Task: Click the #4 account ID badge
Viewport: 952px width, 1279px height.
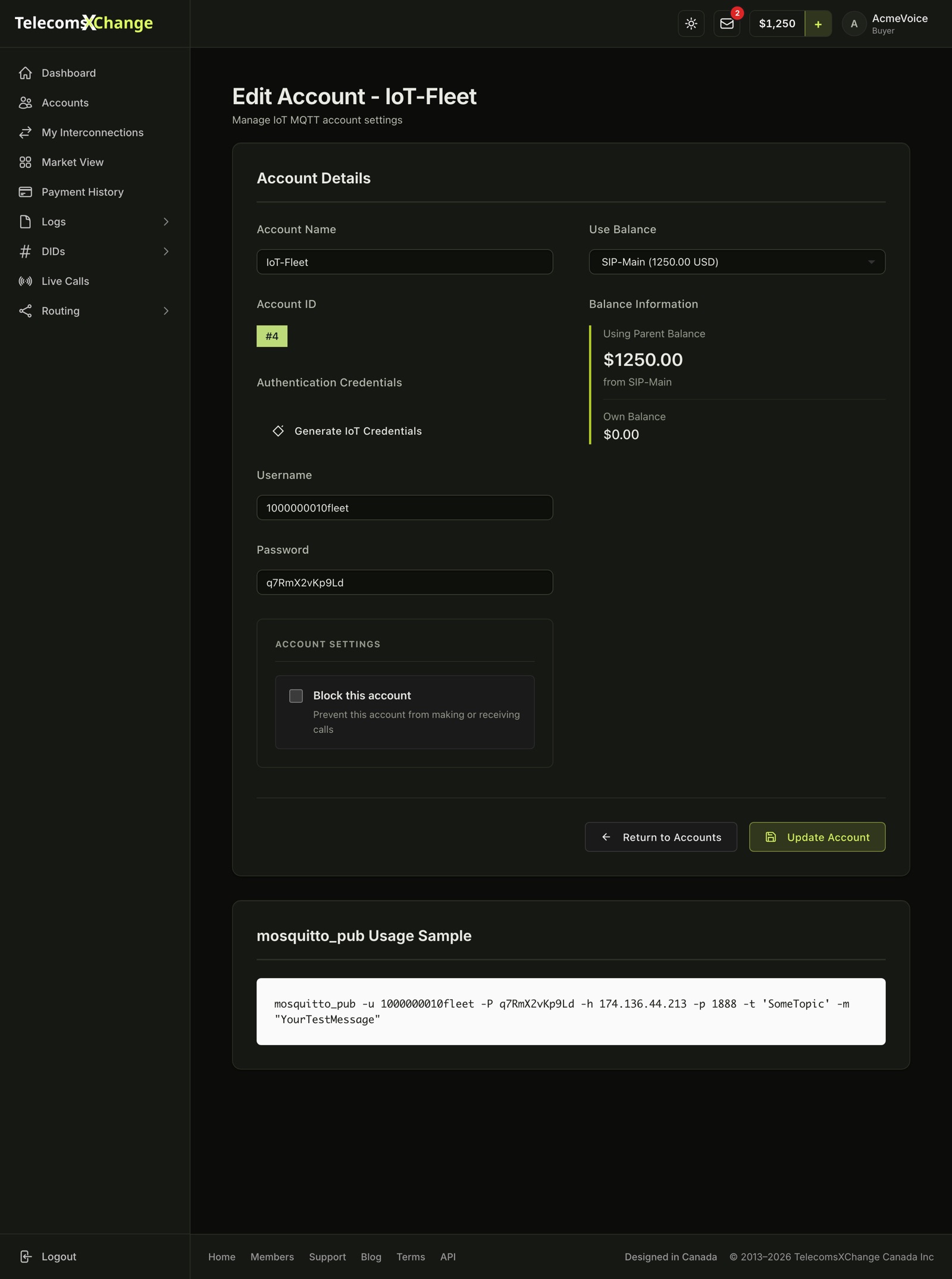Action: click(272, 336)
